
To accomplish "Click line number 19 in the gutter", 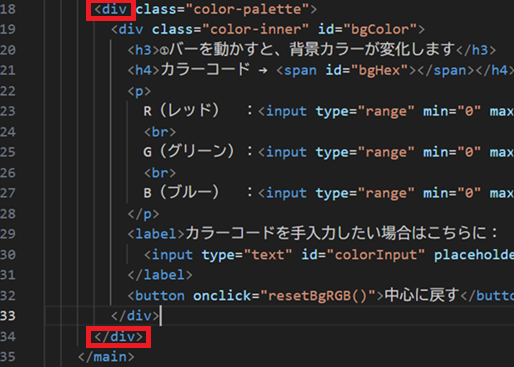I will click(8, 29).
